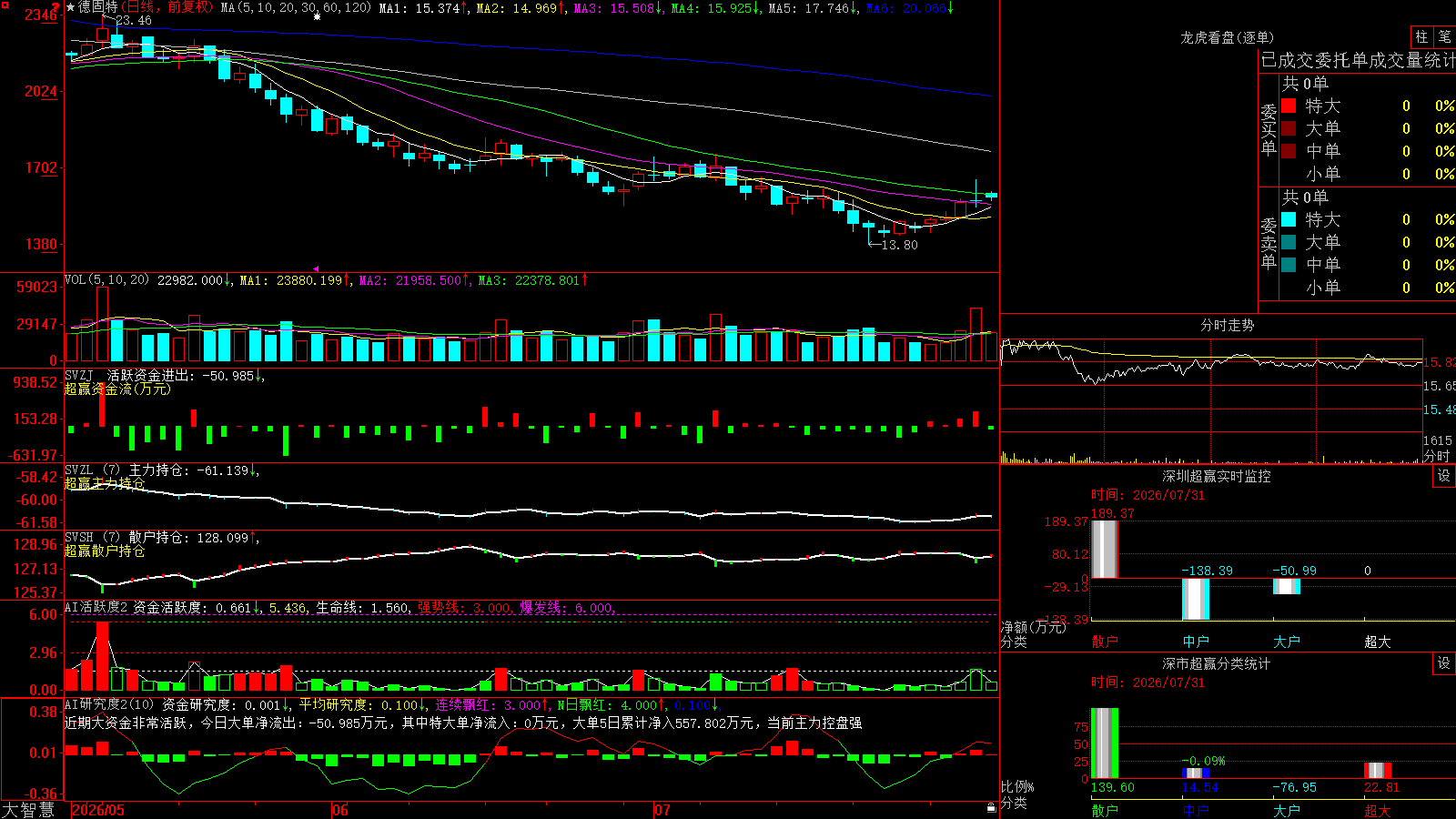Click the dark red 大单 buy-order swatch
This screenshot has width=1456, height=819.
coord(1289,128)
